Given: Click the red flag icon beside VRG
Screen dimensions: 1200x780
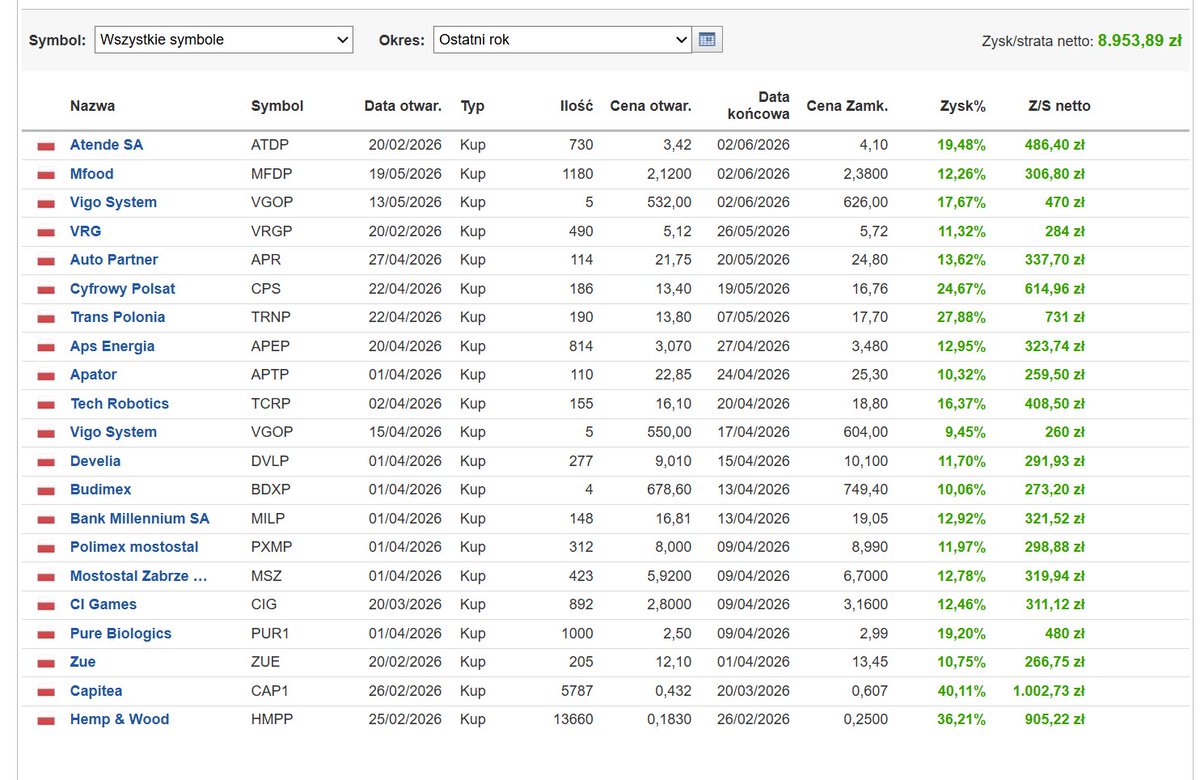Looking at the screenshot, I should (46, 232).
